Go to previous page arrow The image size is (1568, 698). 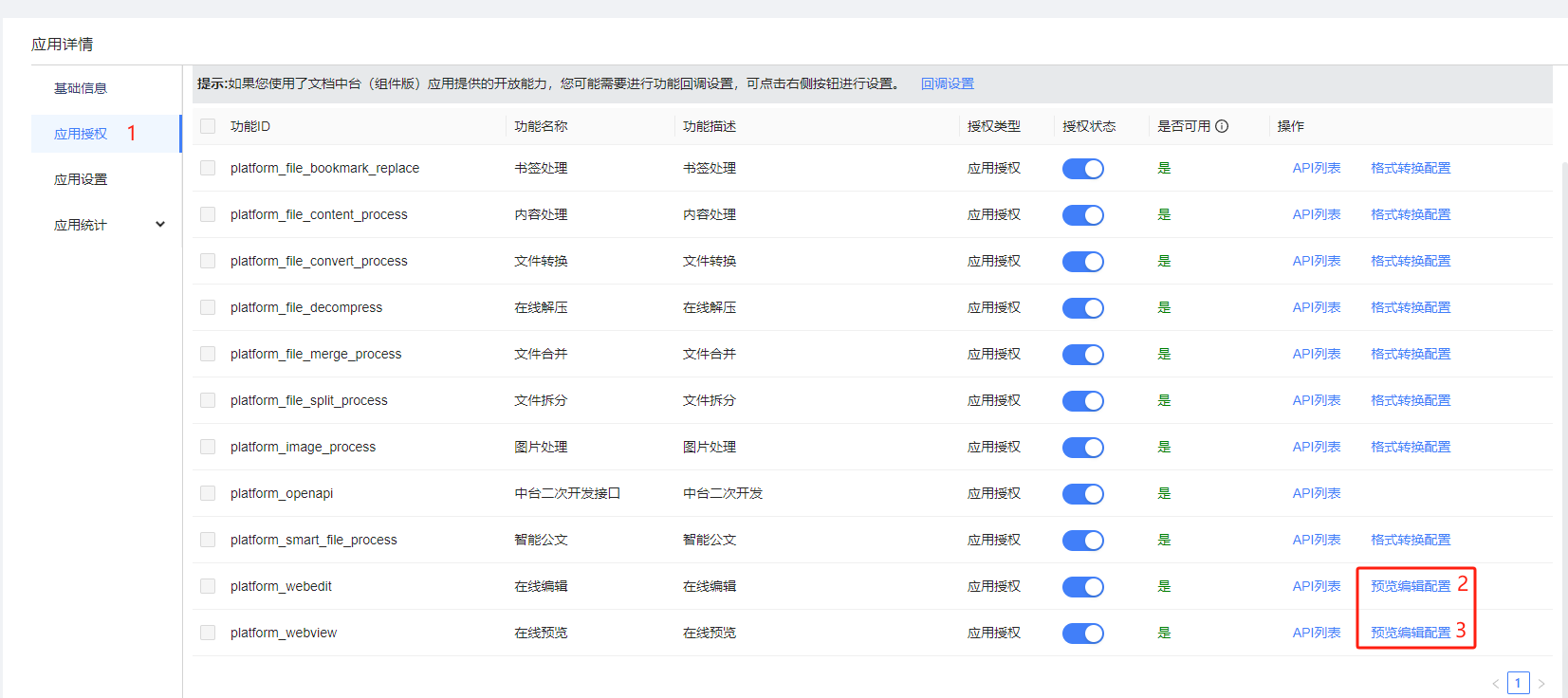1496,683
